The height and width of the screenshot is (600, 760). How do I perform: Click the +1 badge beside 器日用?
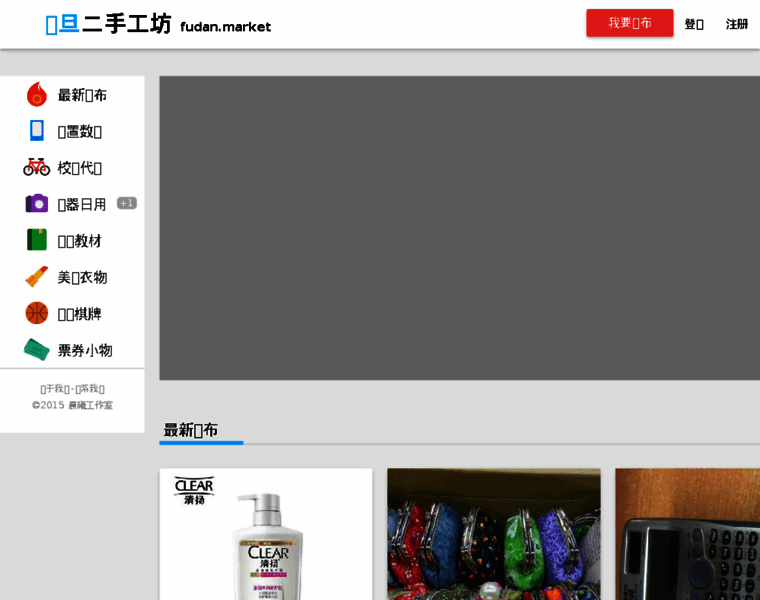[x=127, y=203]
